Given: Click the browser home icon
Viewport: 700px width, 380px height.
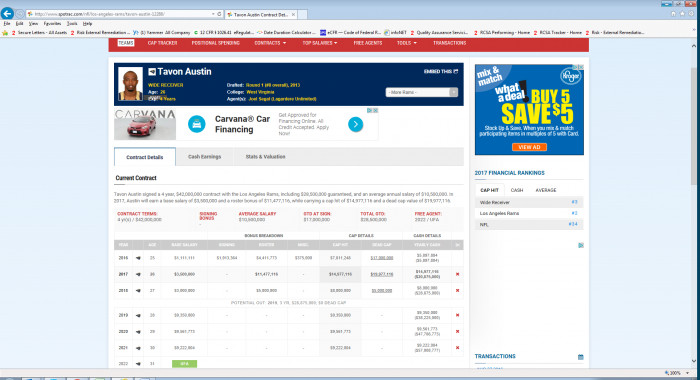Looking at the screenshot, I should tap(673, 14).
